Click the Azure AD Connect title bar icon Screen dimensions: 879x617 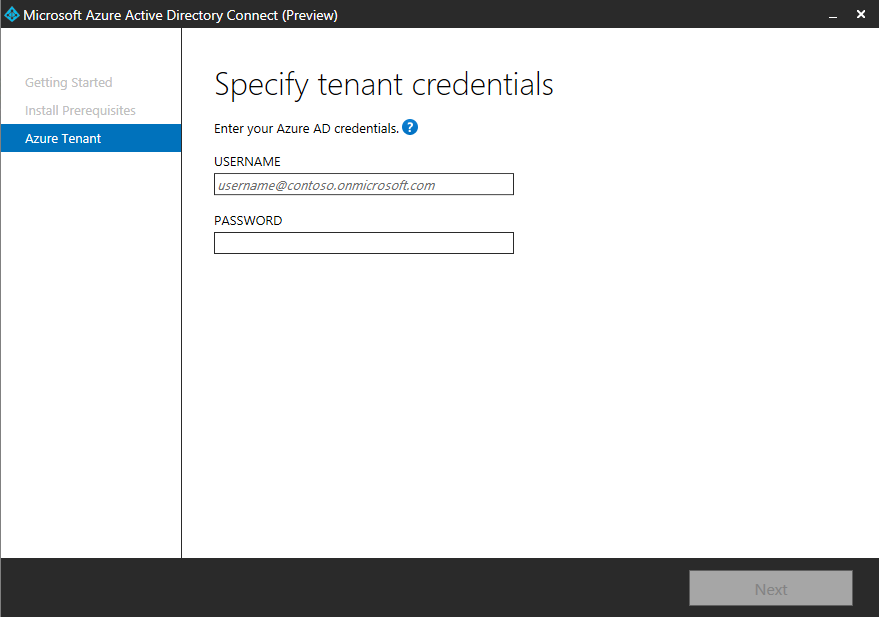point(11,15)
